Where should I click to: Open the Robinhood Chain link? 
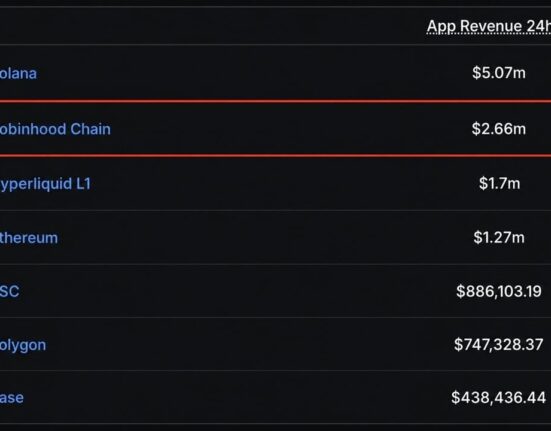coord(55,129)
